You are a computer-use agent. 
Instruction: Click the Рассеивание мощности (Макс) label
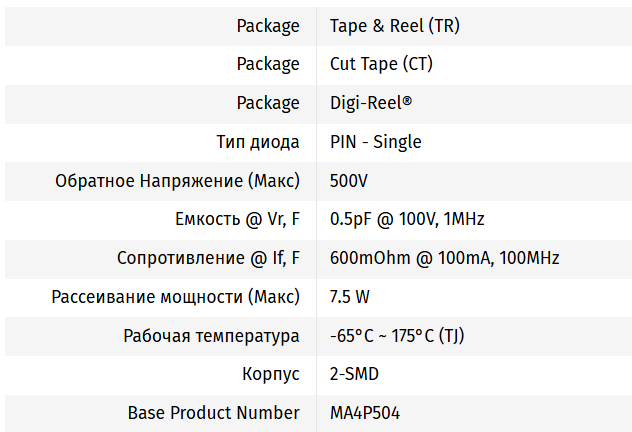pyautogui.click(x=175, y=297)
